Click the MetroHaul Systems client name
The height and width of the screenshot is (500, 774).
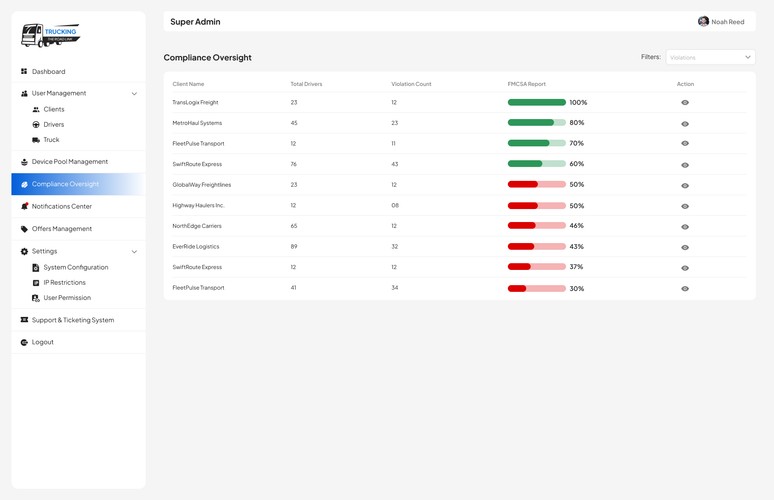197,123
